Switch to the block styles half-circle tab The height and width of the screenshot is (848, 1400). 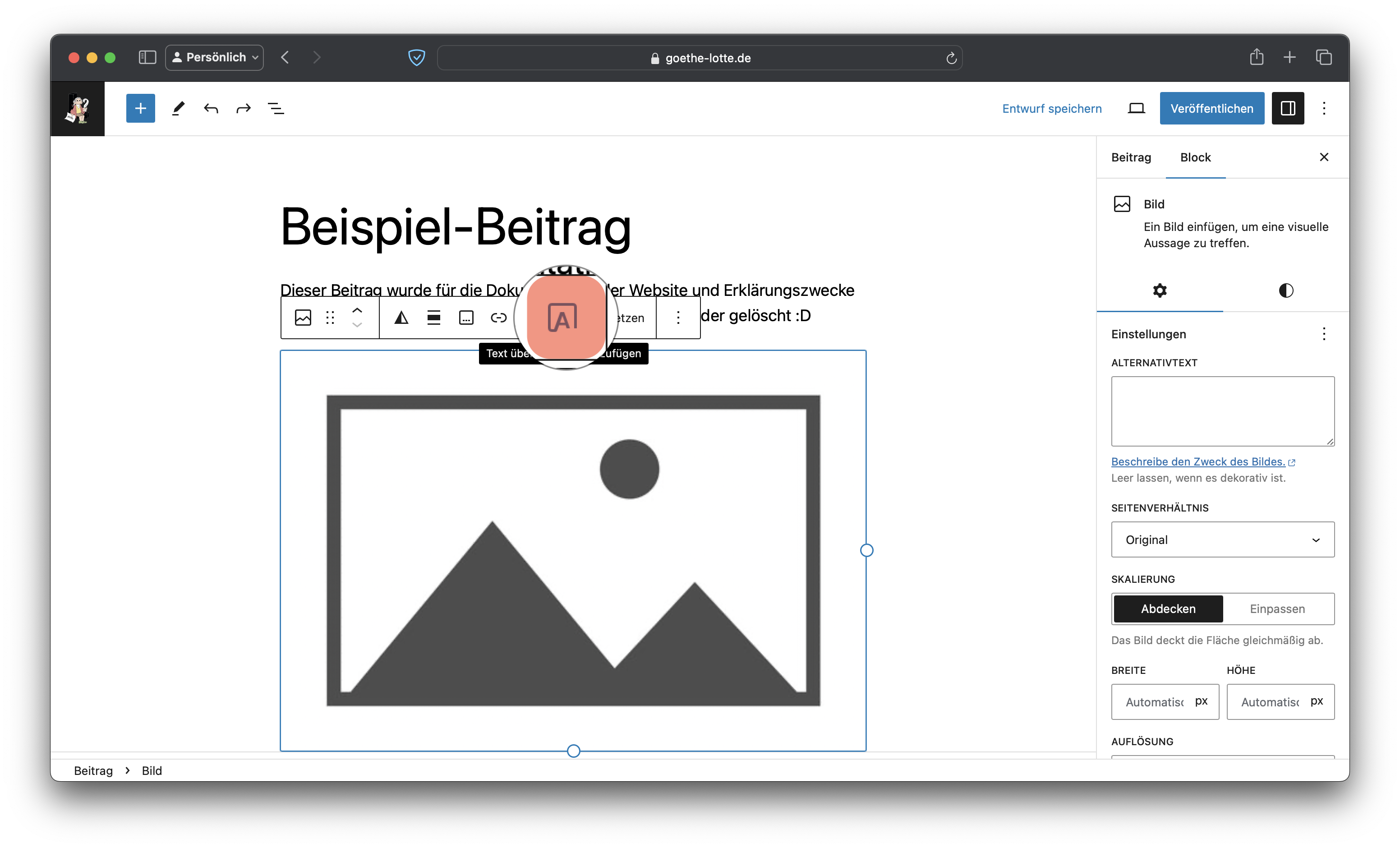(1286, 290)
